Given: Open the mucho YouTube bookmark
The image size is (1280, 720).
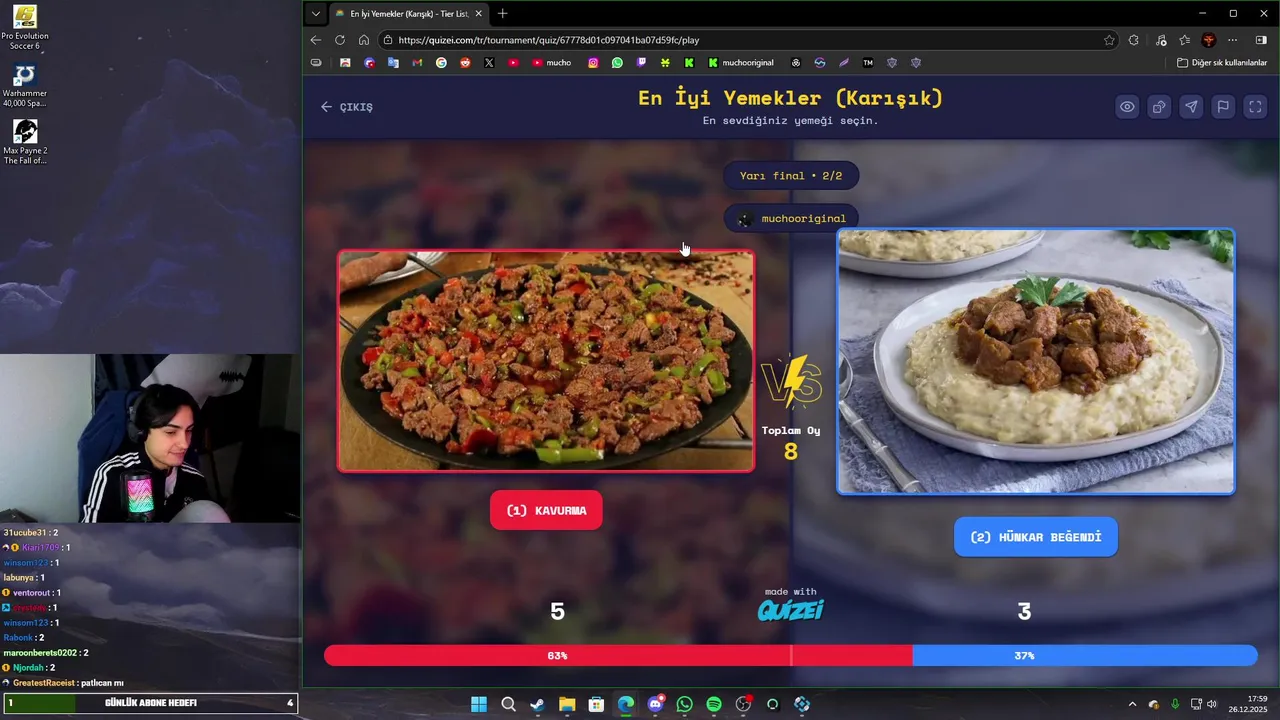Looking at the screenshot, I should click(x=552, y=63).
